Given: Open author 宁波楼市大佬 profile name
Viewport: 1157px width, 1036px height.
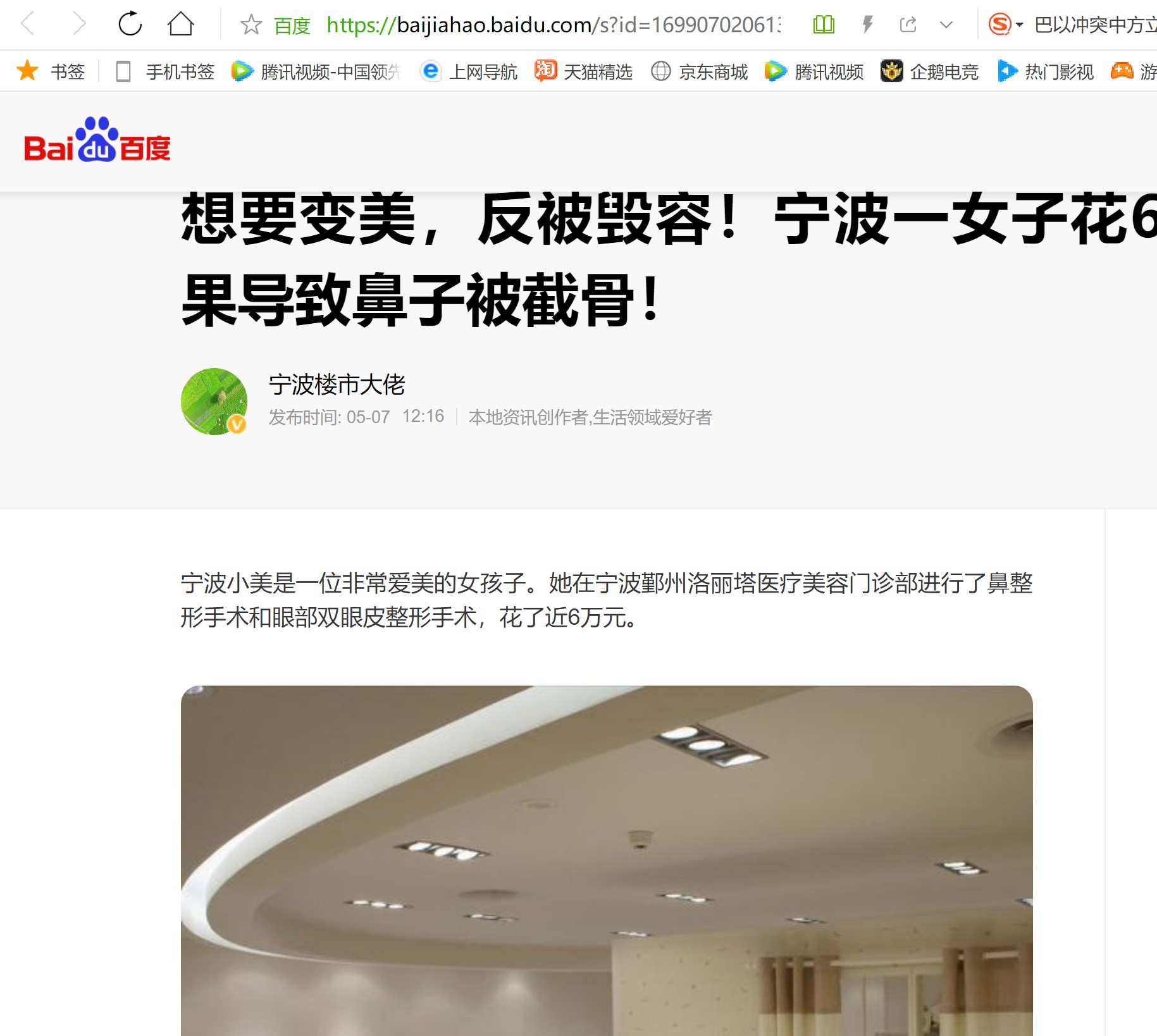Looking at the screenshot, I should (x=337, y=385).
